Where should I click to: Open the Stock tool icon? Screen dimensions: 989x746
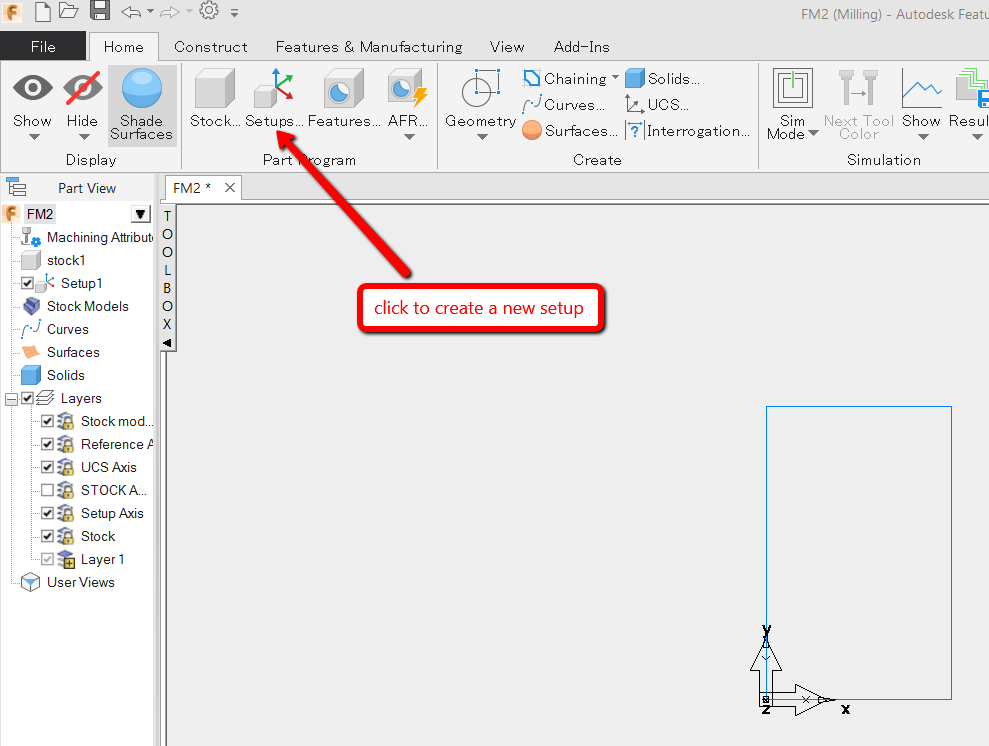213,90
